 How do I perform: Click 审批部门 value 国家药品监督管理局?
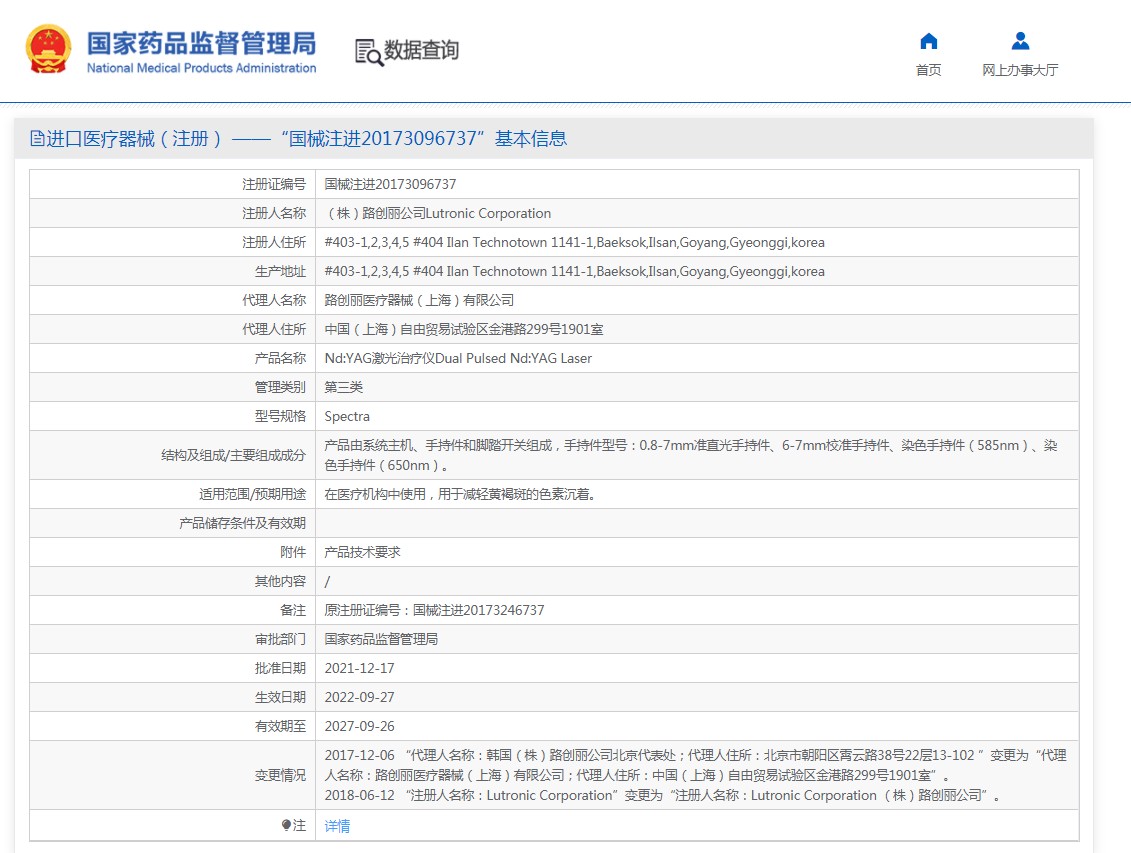point(381,639)
